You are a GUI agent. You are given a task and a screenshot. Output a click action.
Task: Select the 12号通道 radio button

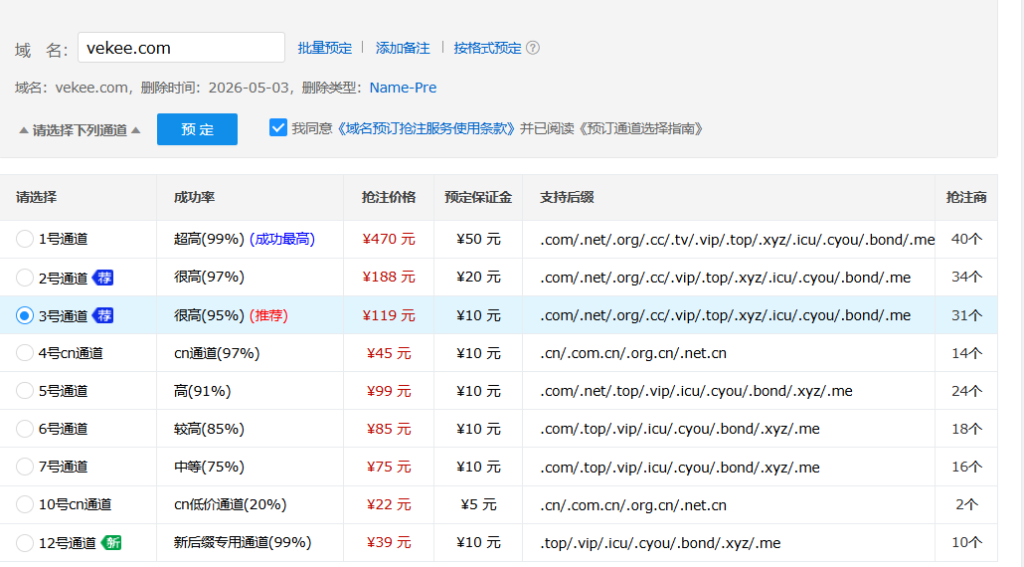25,543
